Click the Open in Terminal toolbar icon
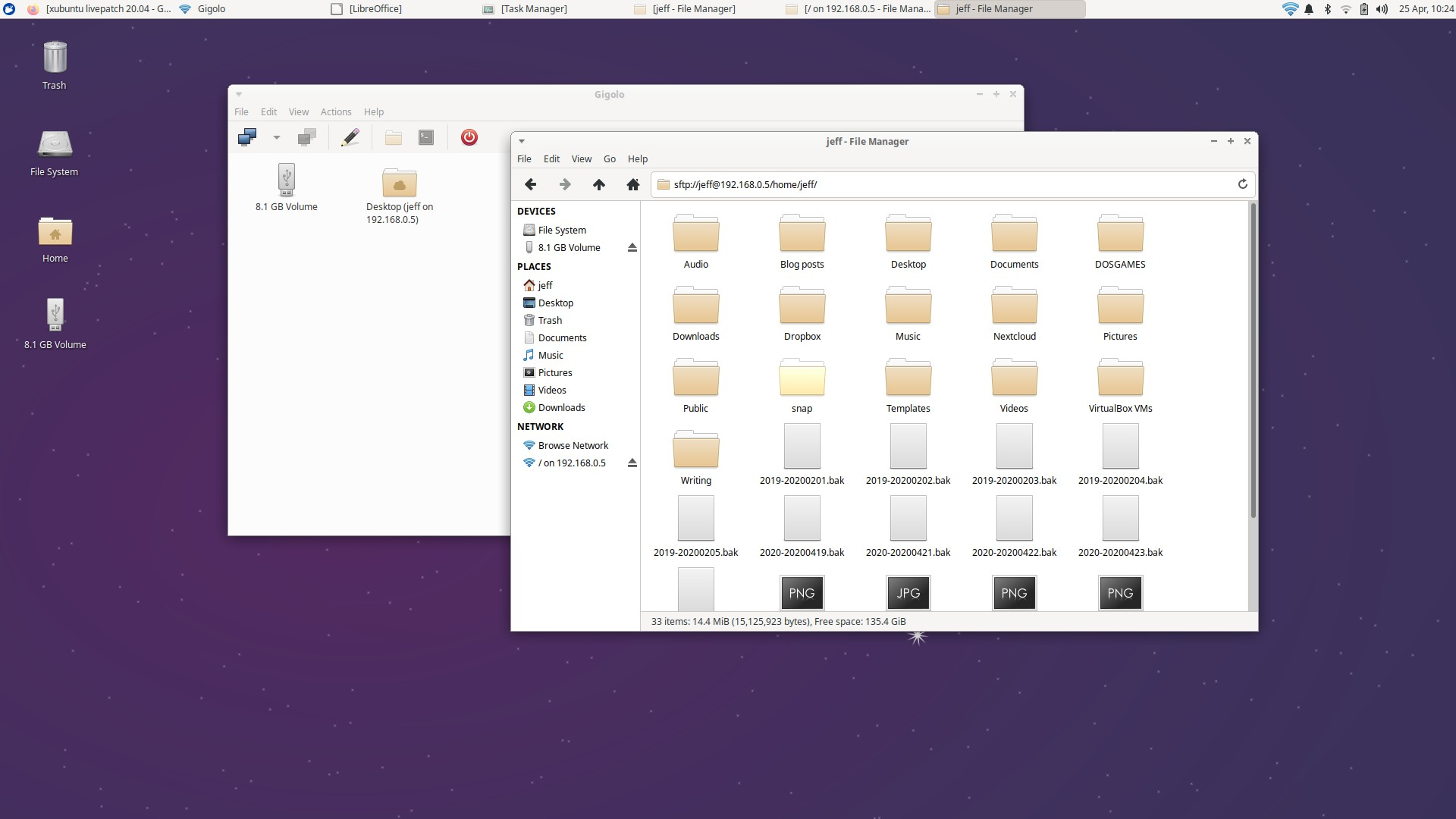1456x819 pixels. 426,137
